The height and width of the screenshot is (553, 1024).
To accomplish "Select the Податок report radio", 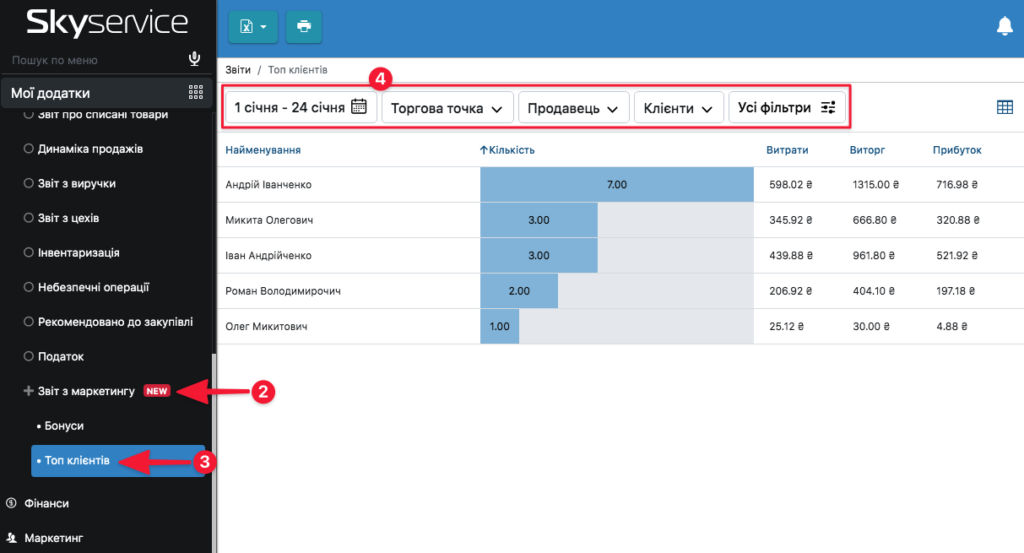I will [28, 356].
